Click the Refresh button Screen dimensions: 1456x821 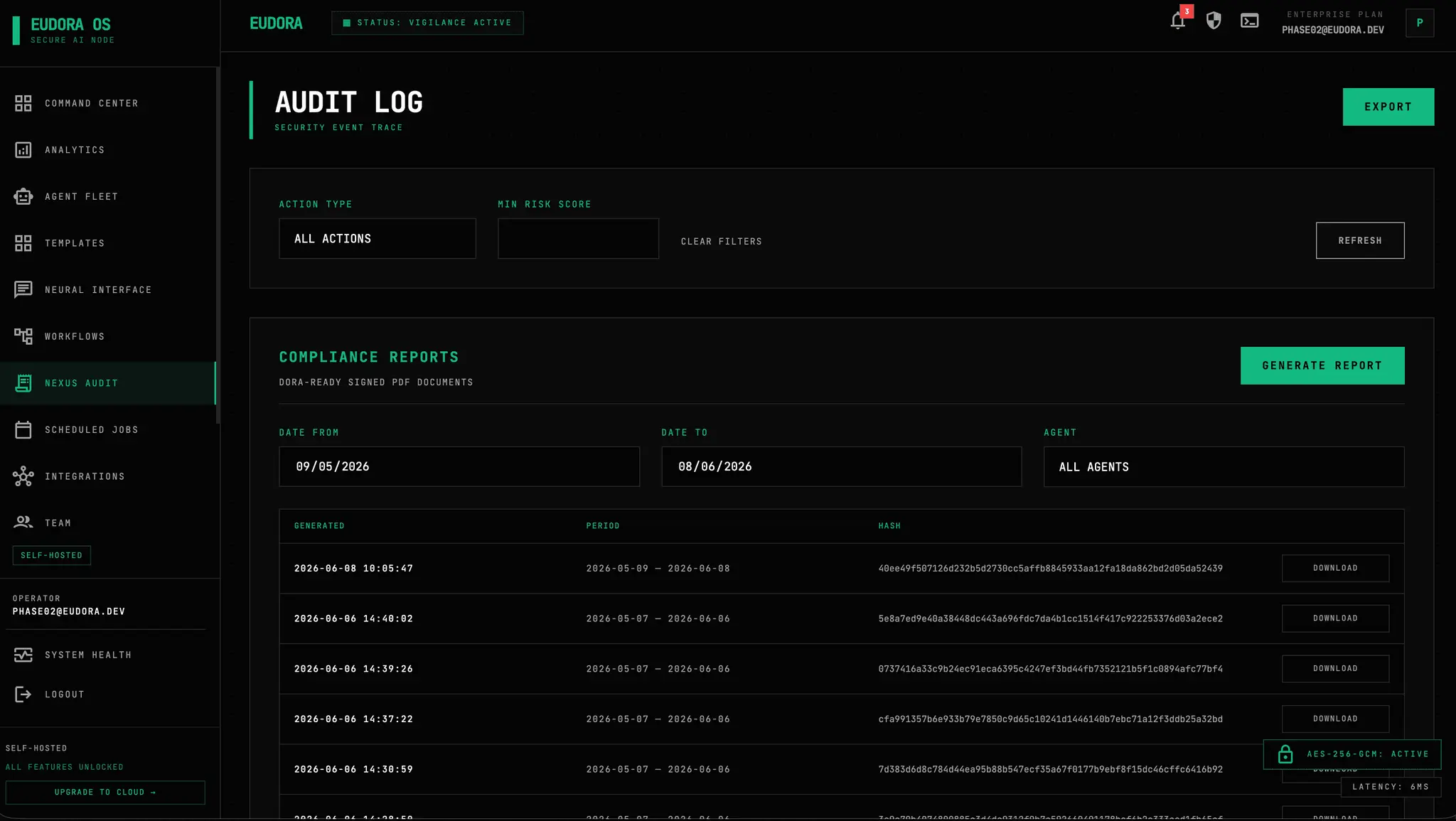click(x=1360, y=240)
